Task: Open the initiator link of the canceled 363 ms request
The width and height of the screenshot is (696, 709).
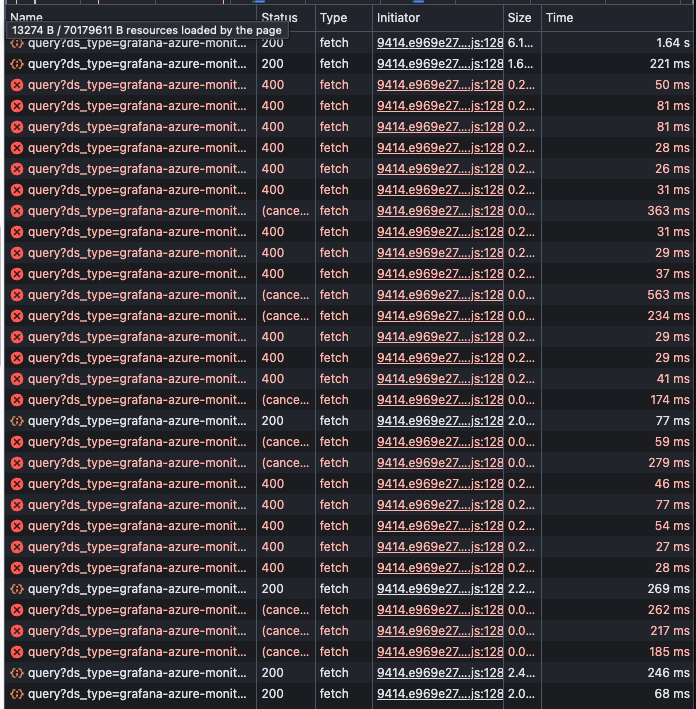Action: (x=440, y=211)
